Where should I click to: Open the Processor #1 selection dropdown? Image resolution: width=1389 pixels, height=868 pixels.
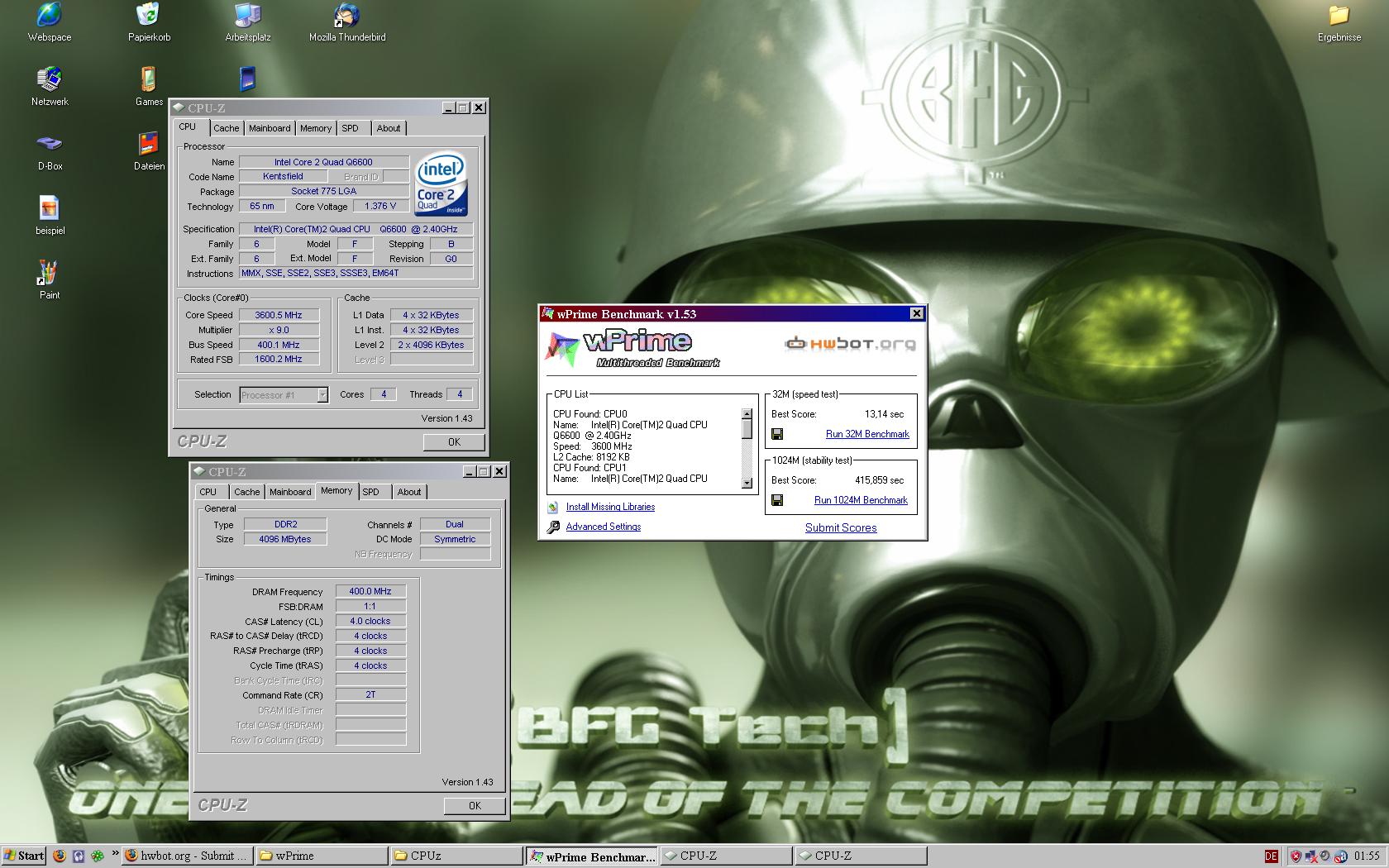click(x=284, y=395)
